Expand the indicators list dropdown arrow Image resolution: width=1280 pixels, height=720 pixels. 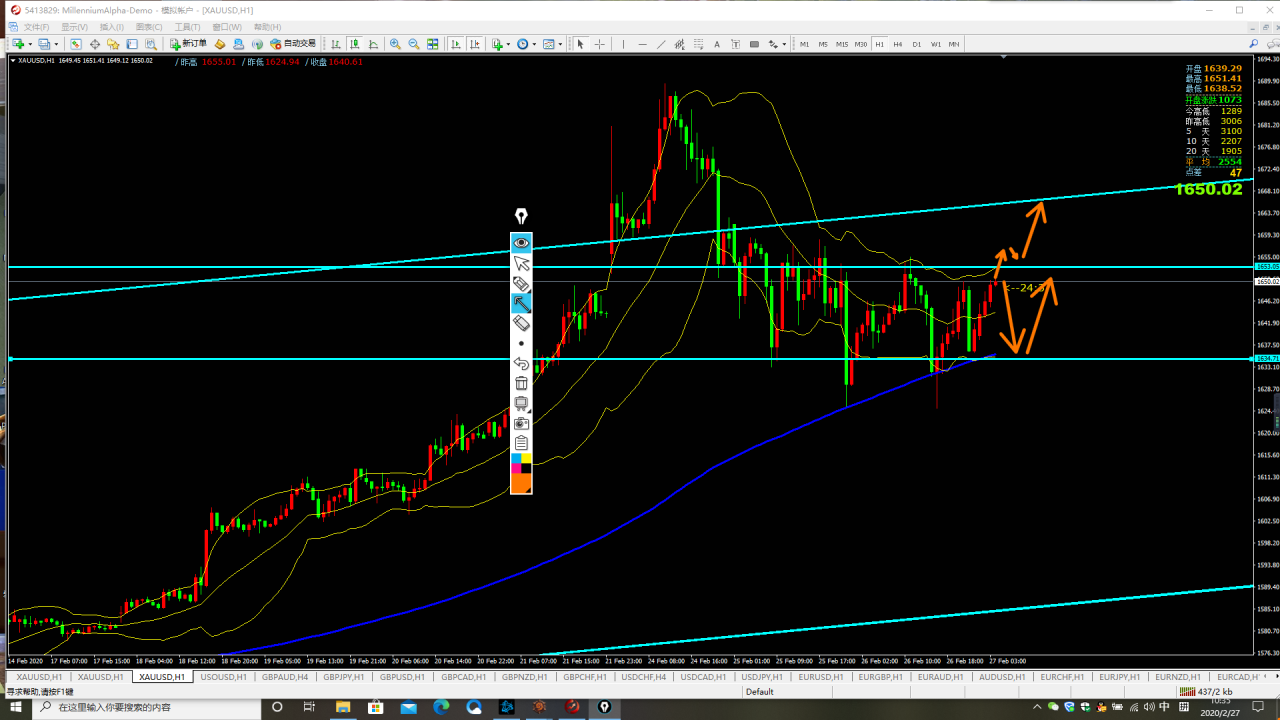coord(510,44)
